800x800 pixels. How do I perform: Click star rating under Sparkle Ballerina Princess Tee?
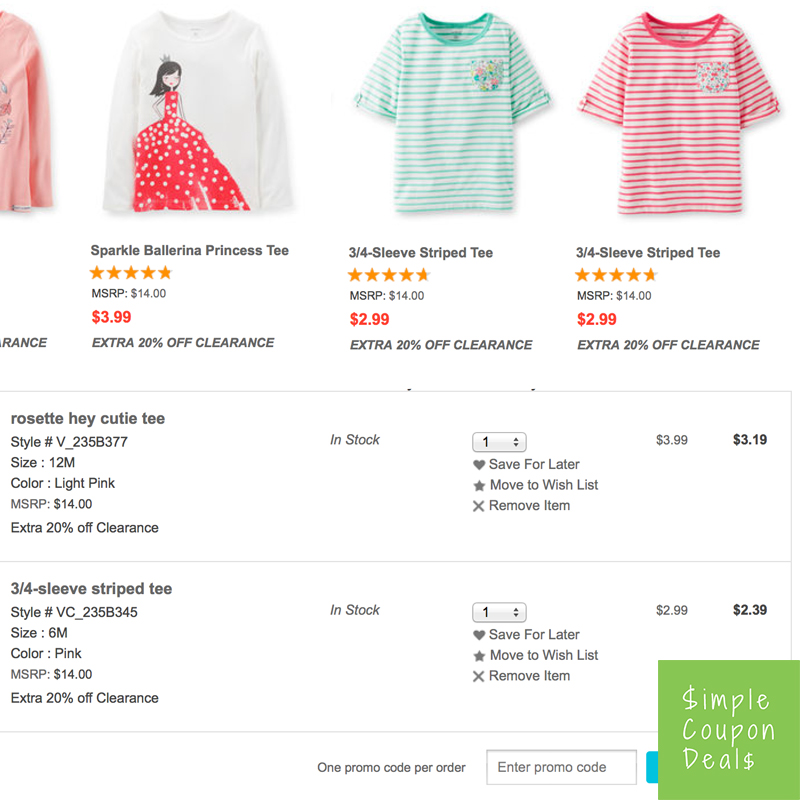click(130, 272)
